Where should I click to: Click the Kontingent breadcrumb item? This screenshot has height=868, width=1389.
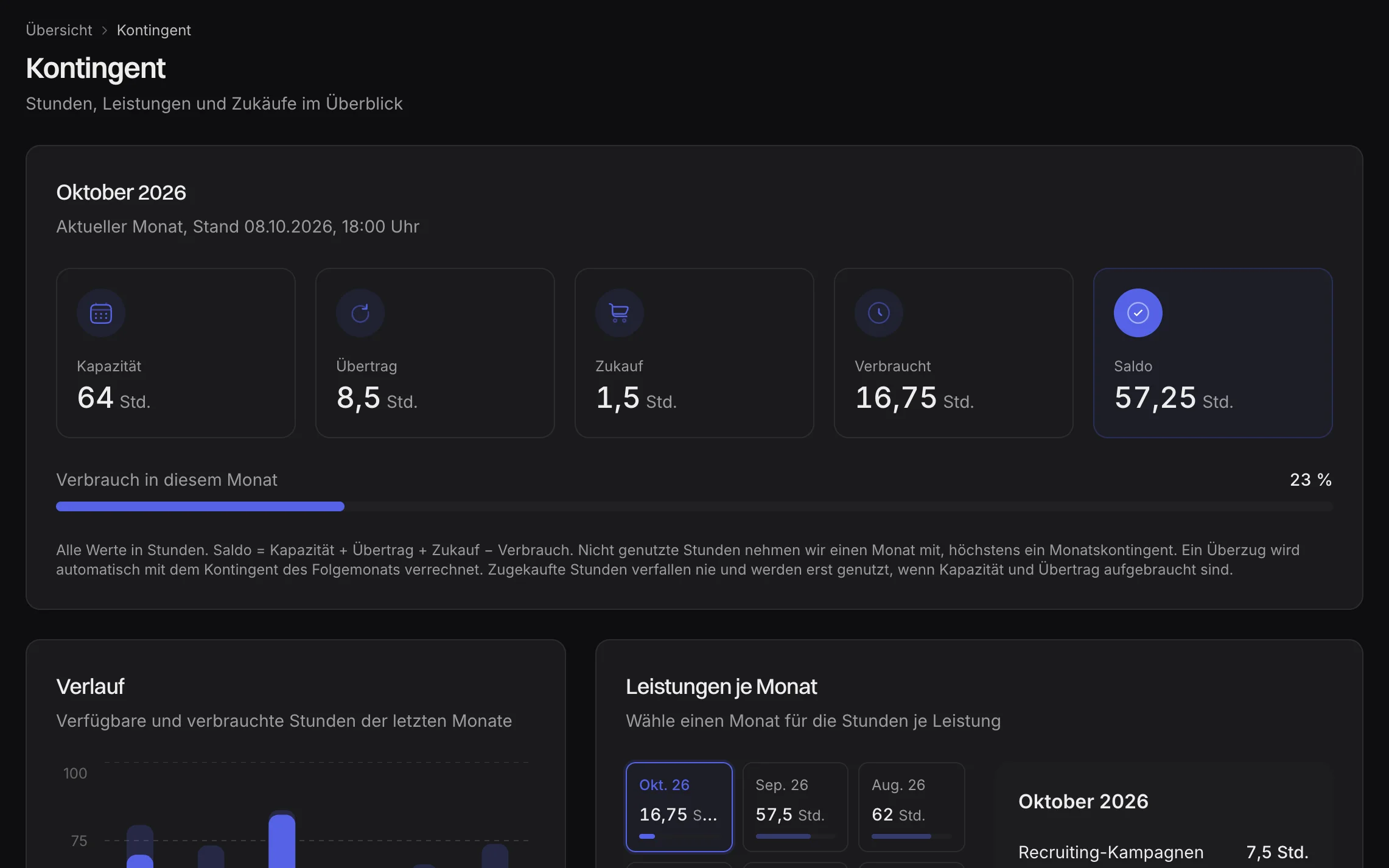(154, 30)
